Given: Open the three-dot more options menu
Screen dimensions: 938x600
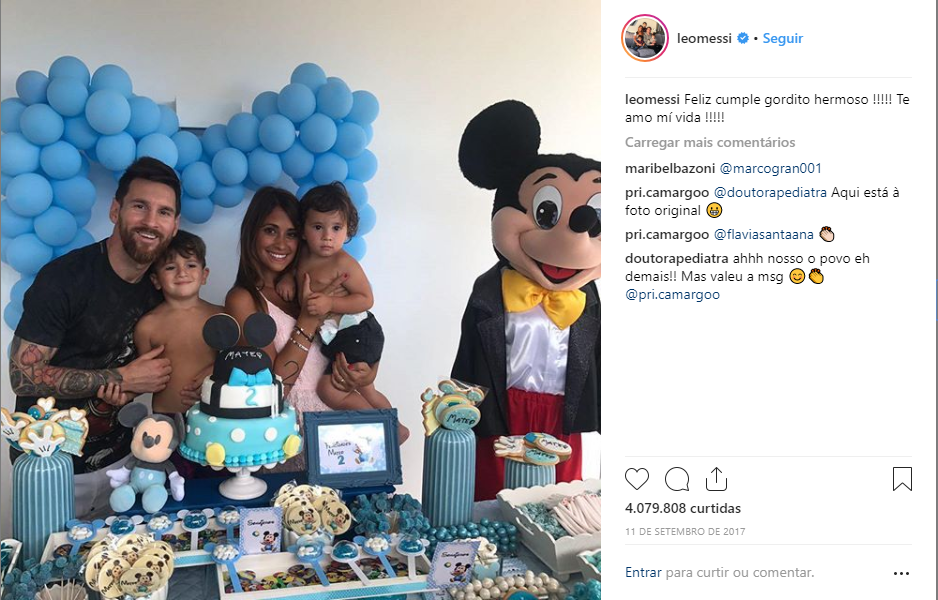Looking at the screenshot, I should click(901, 573).
